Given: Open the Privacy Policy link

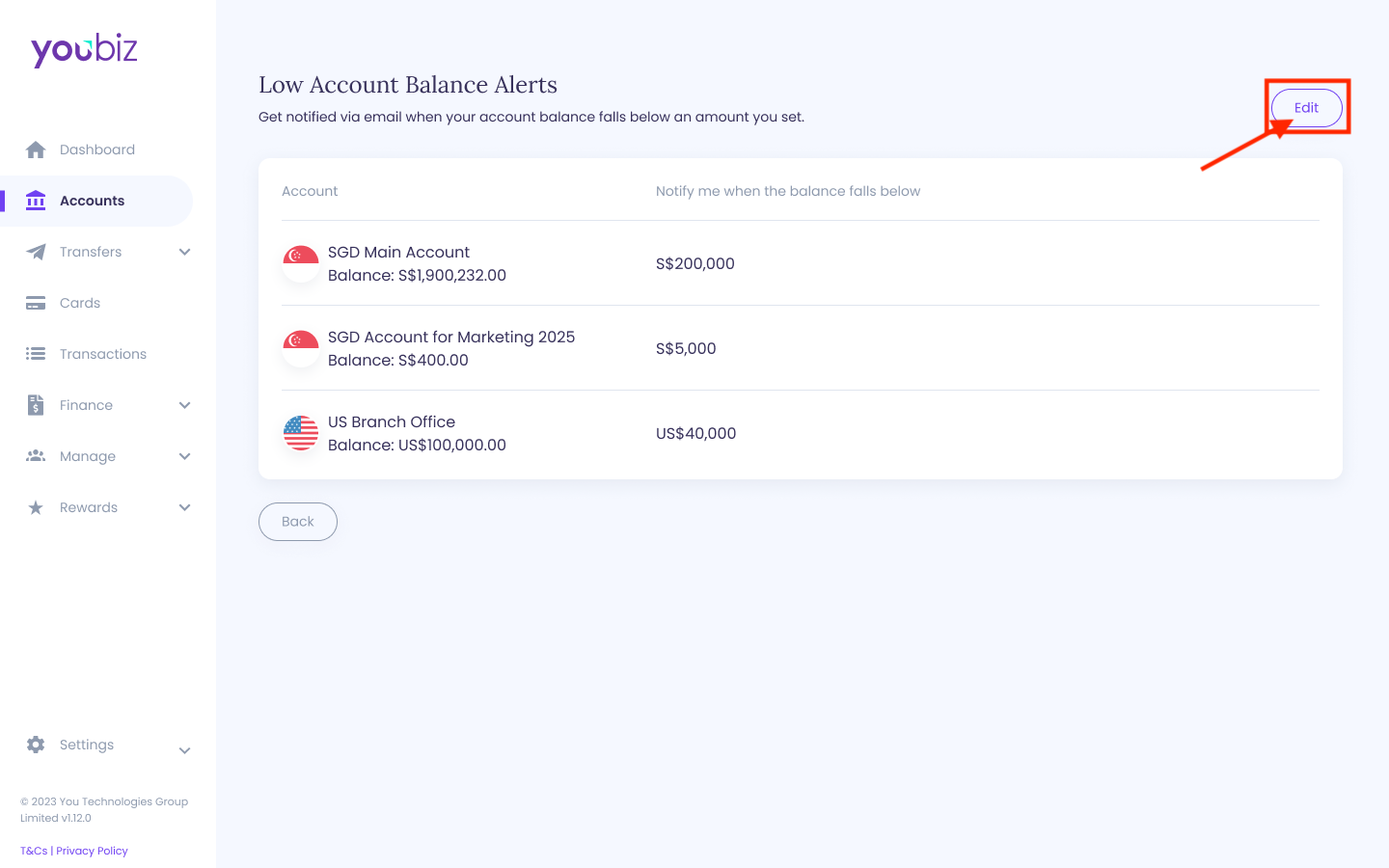Looking at the screenshot, I should (92, 850).
